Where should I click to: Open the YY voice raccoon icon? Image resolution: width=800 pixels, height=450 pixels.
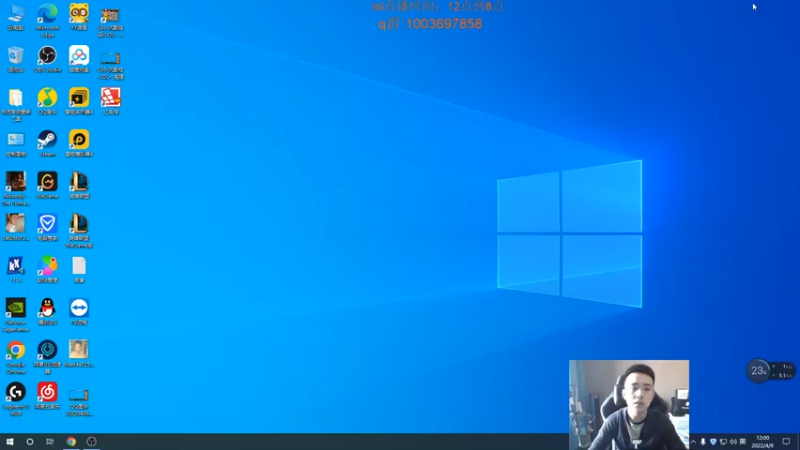click(x=79, y=17)
